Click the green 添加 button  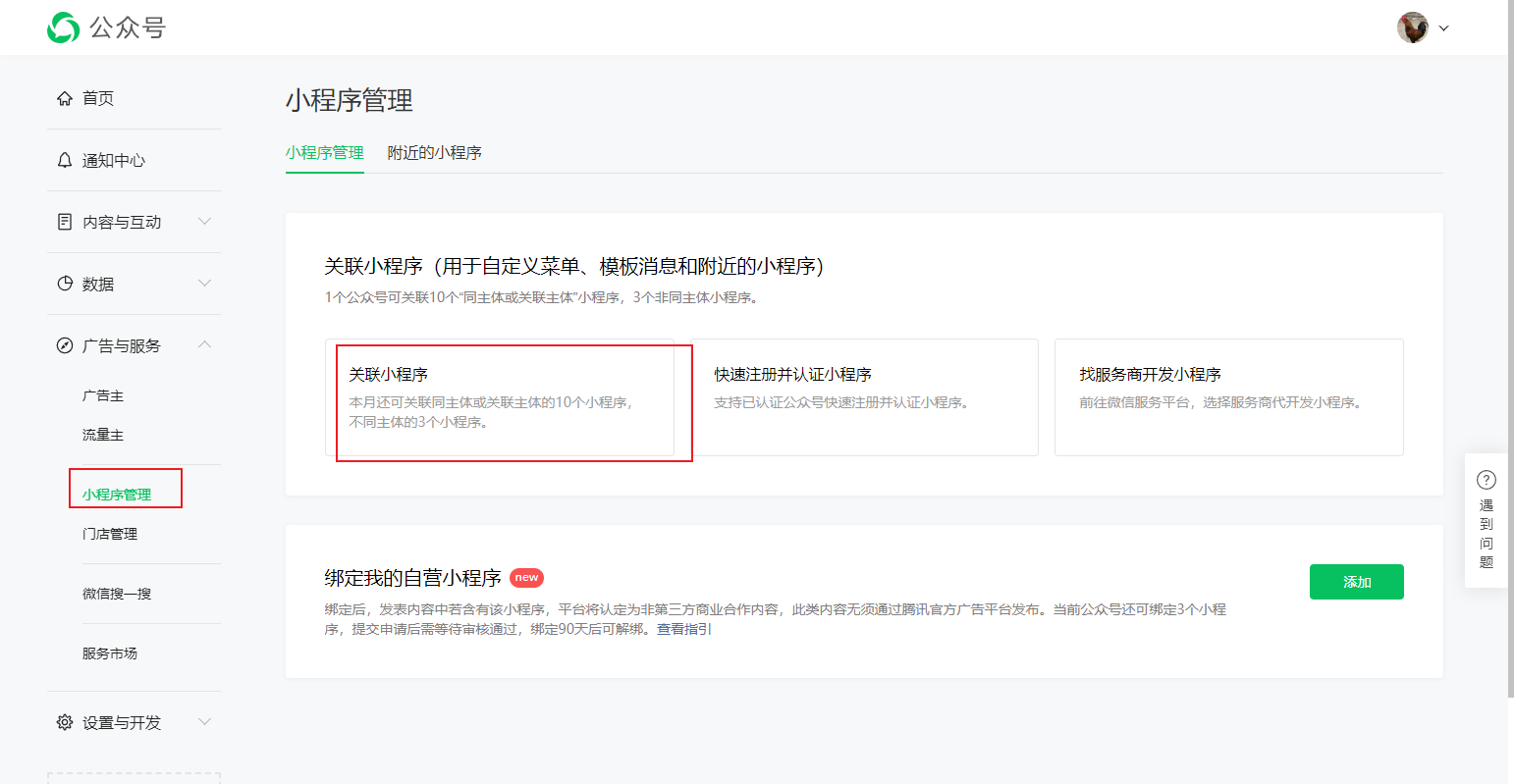coord(1356,581)
